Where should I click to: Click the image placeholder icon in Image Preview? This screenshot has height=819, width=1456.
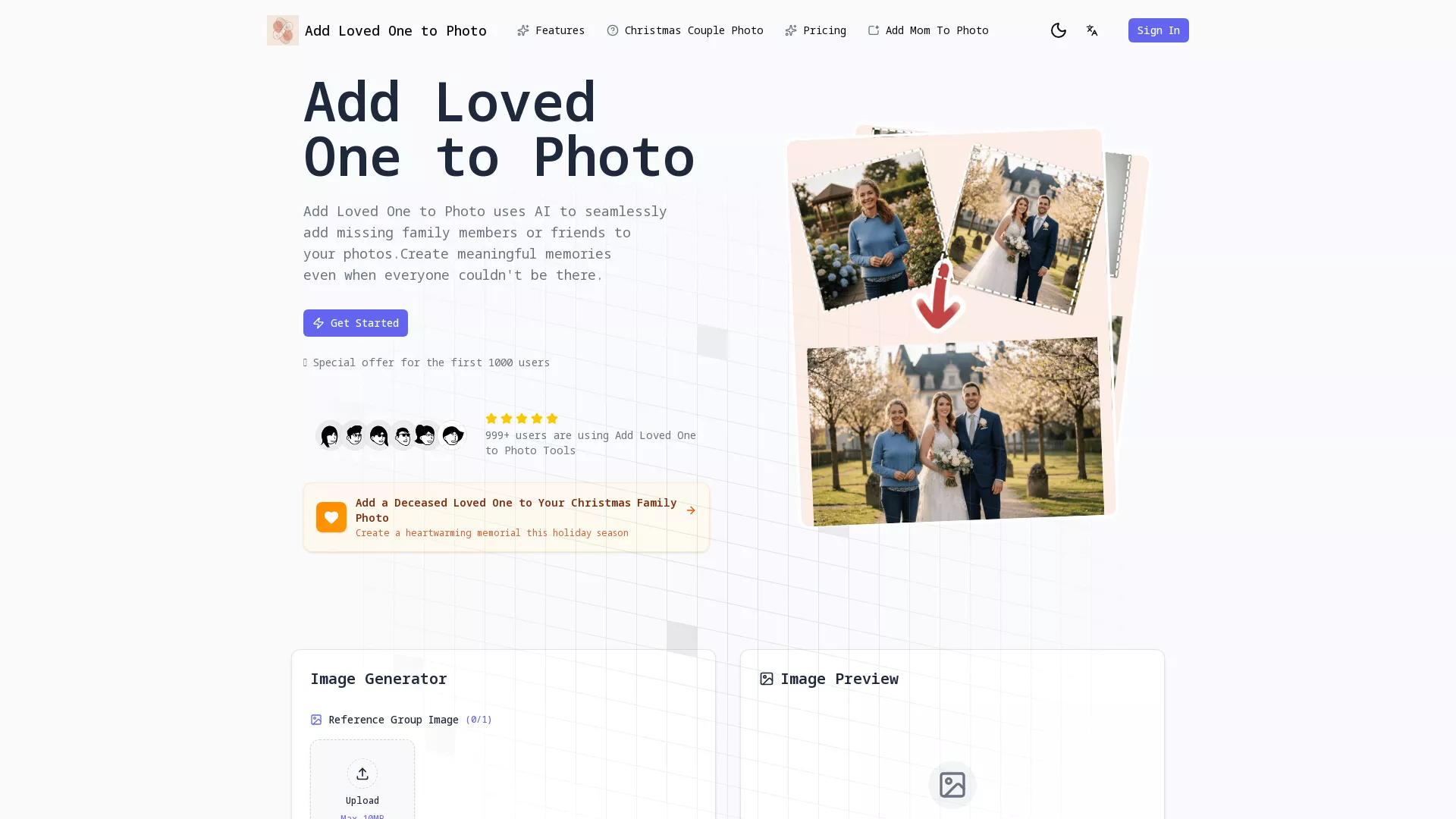click(x=952, y=785)
